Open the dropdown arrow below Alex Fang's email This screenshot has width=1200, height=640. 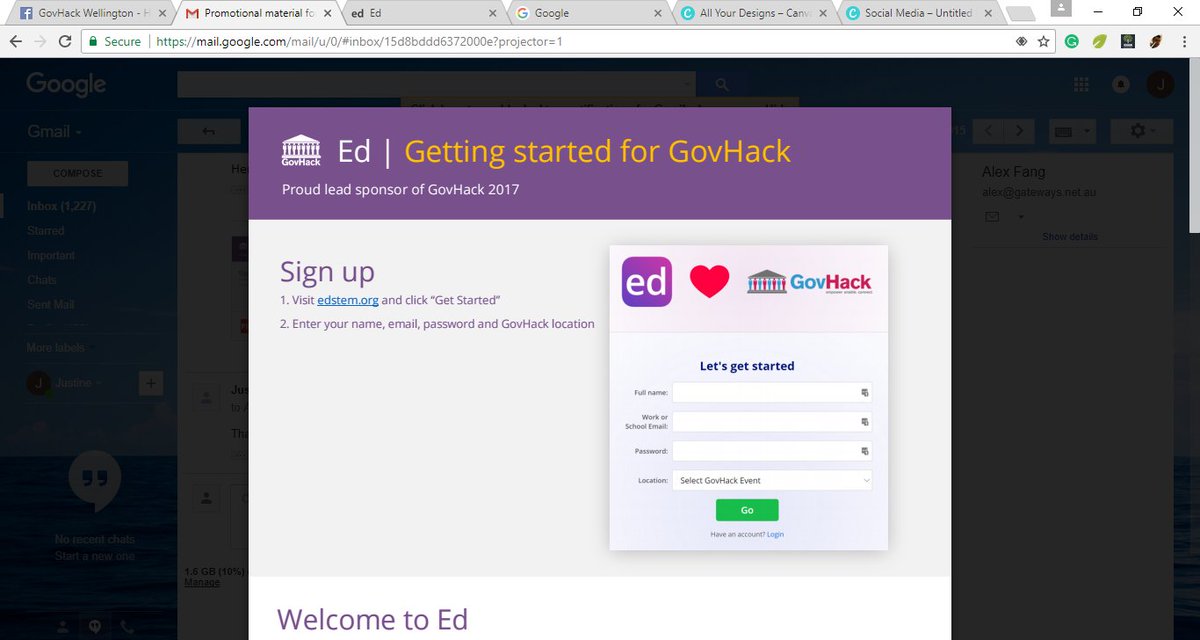coord(1022,216)
